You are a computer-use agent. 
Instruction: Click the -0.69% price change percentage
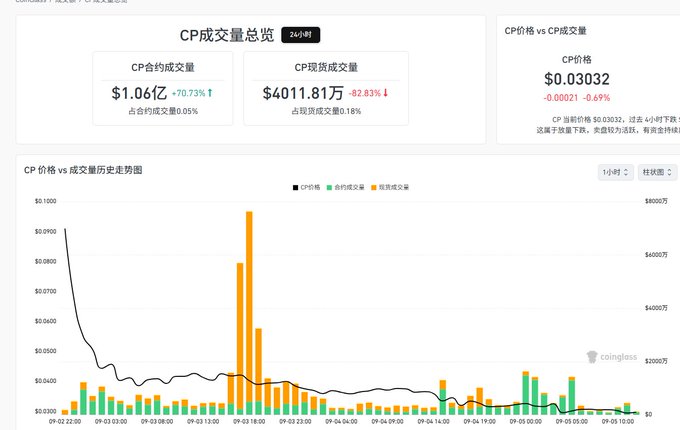tap(596, 98)
